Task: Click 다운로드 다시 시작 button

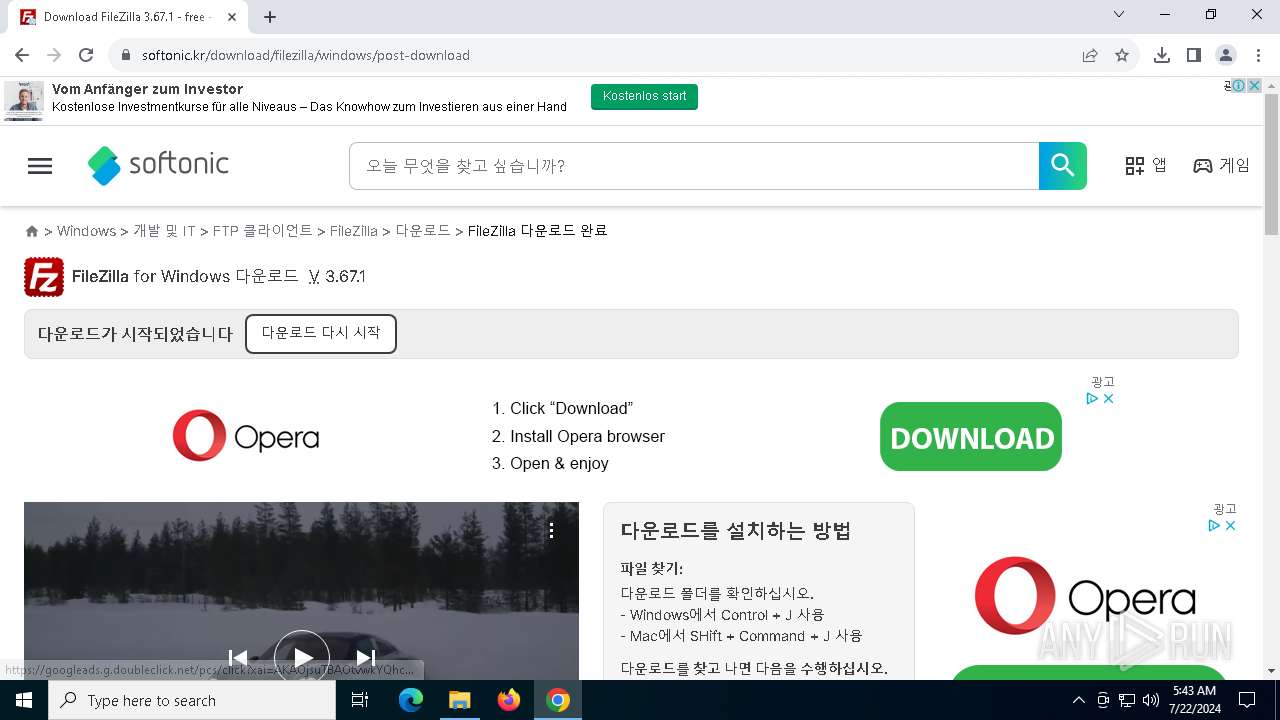Action: (x=321, y=334)
